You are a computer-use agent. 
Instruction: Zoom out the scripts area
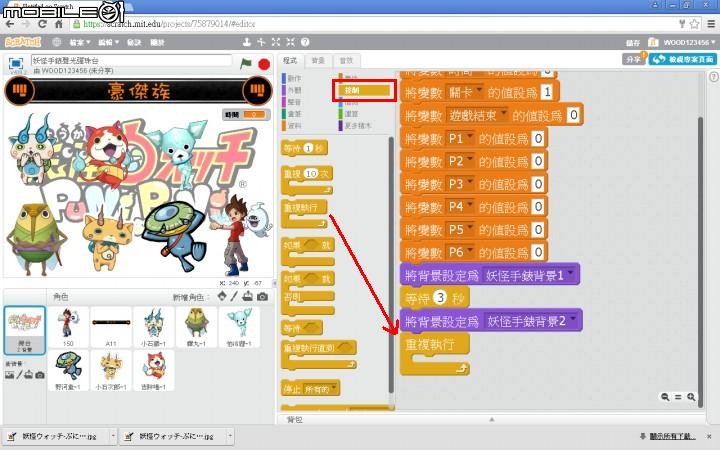click(665, 397)
